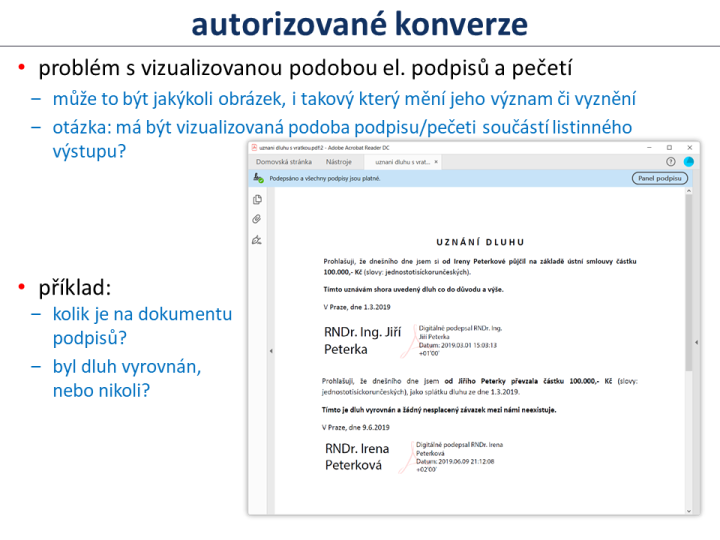Click the PDF file icon in the title bar
The image size is (720, 540).
coord(254,147)
